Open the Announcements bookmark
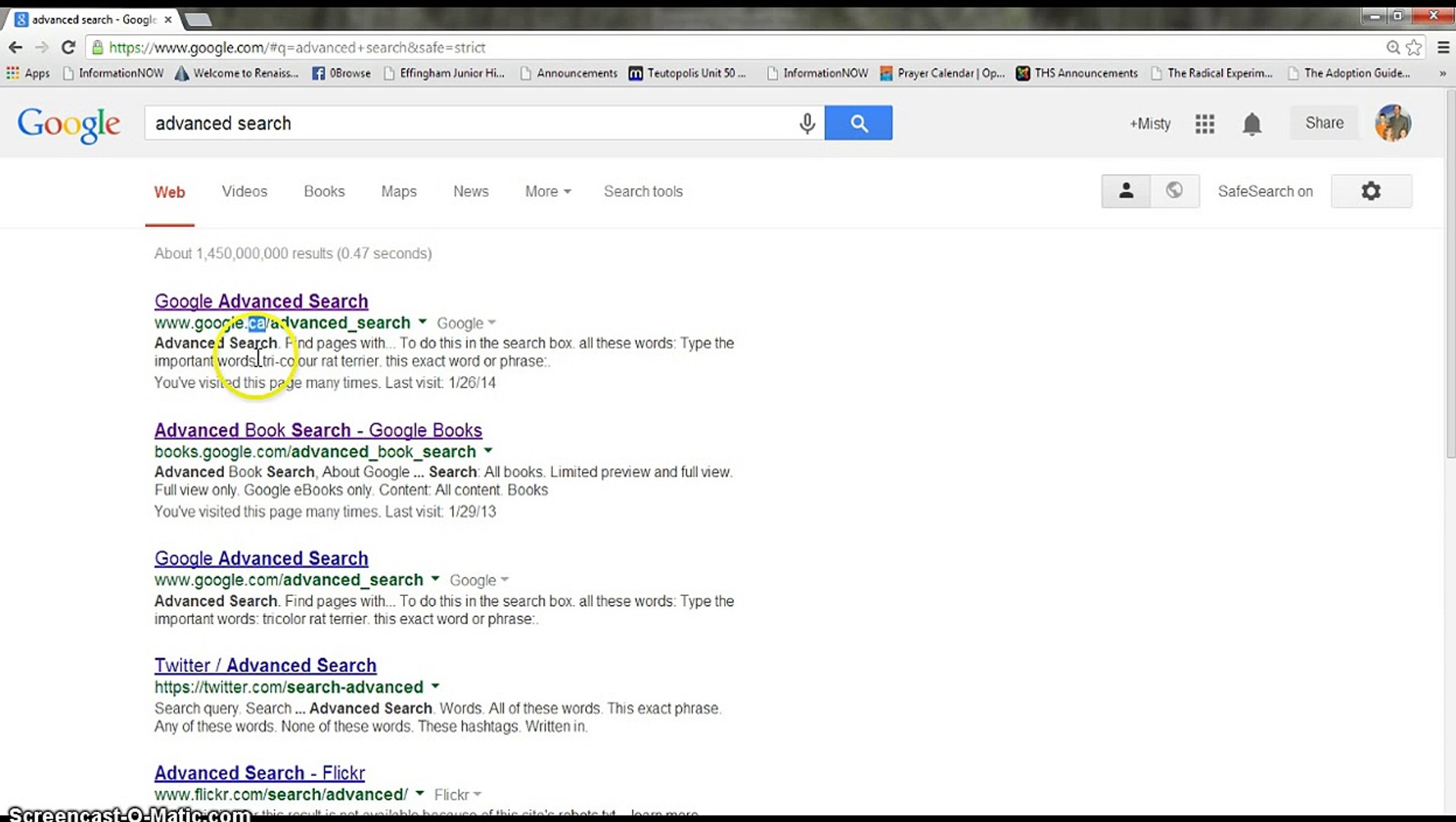1456x822 pixels. click(569, 73)
